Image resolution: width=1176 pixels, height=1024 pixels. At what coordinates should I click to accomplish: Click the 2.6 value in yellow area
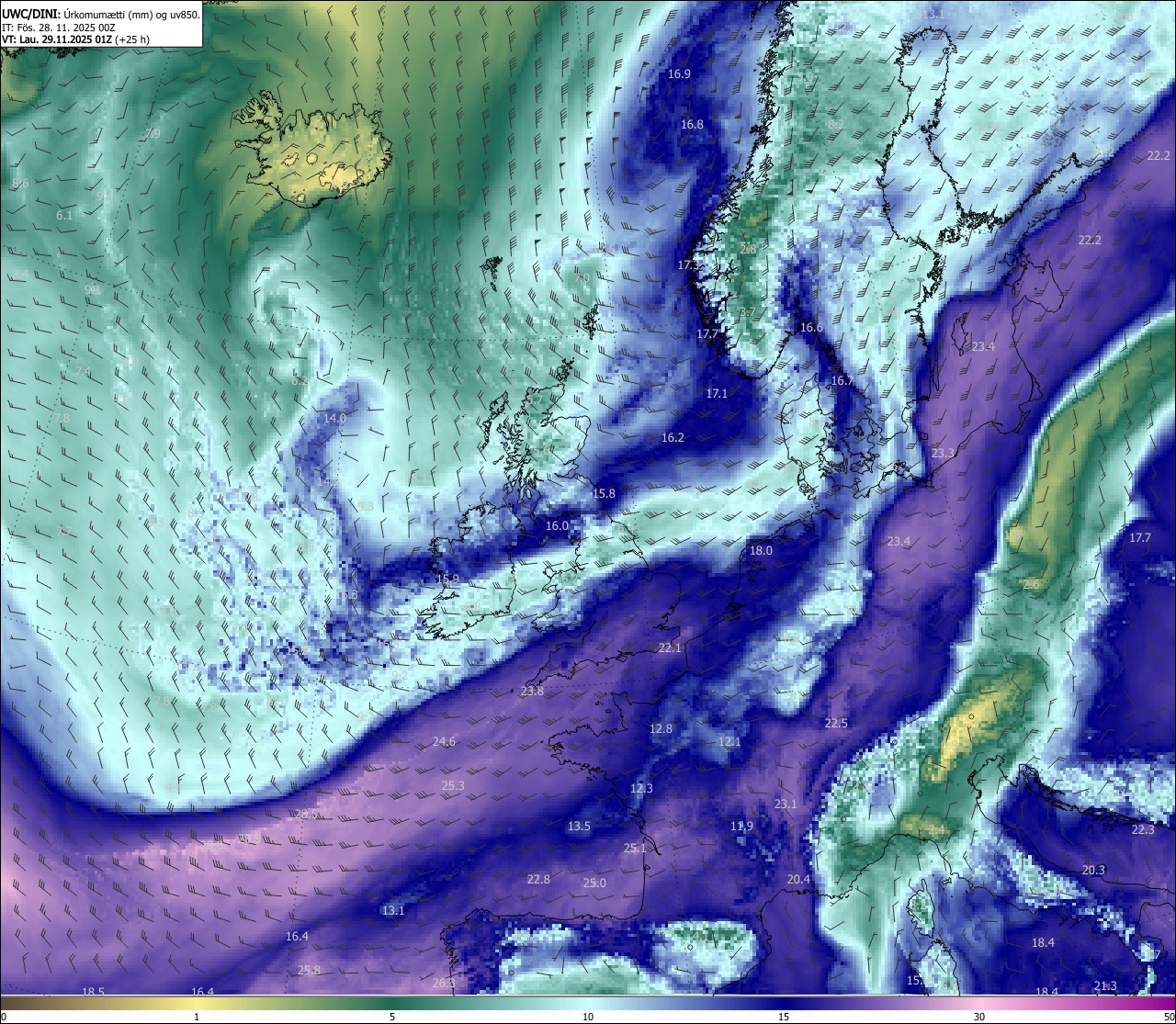click(x=1031, y=585)
